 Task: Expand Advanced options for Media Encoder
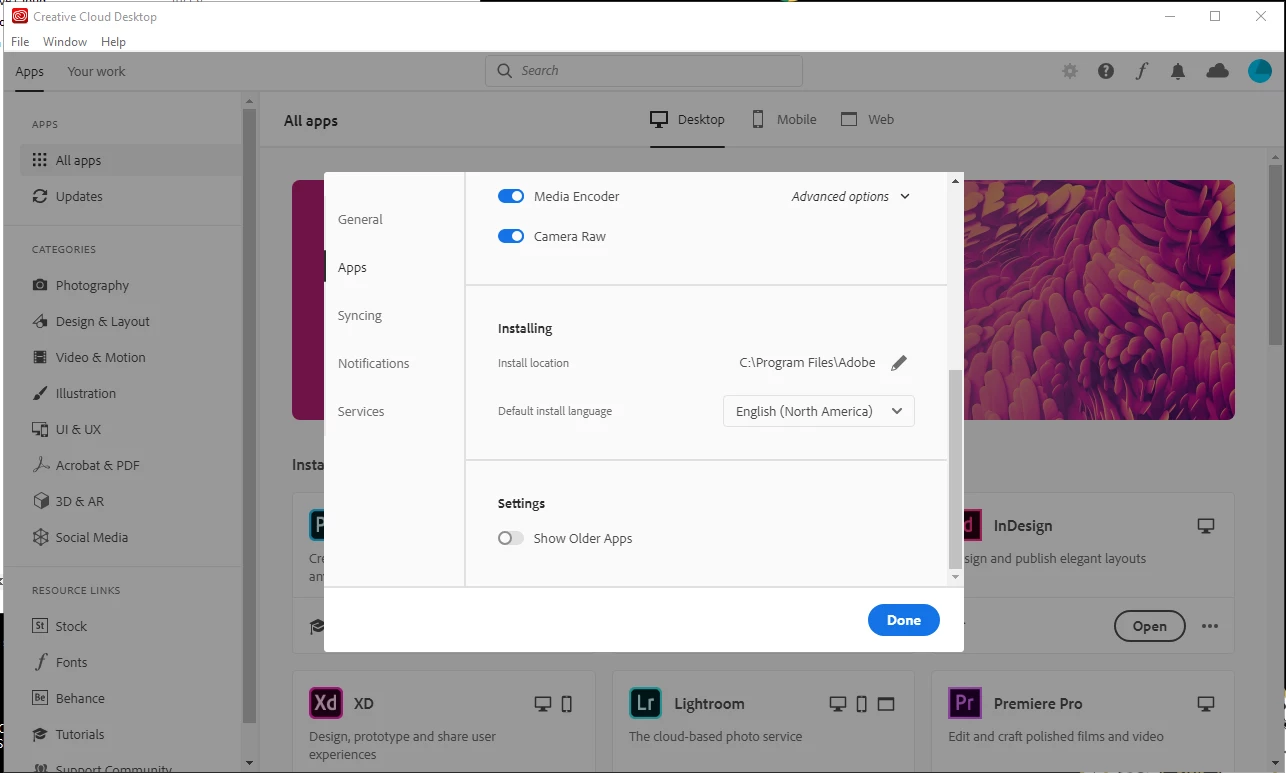(x=851, y=196)
